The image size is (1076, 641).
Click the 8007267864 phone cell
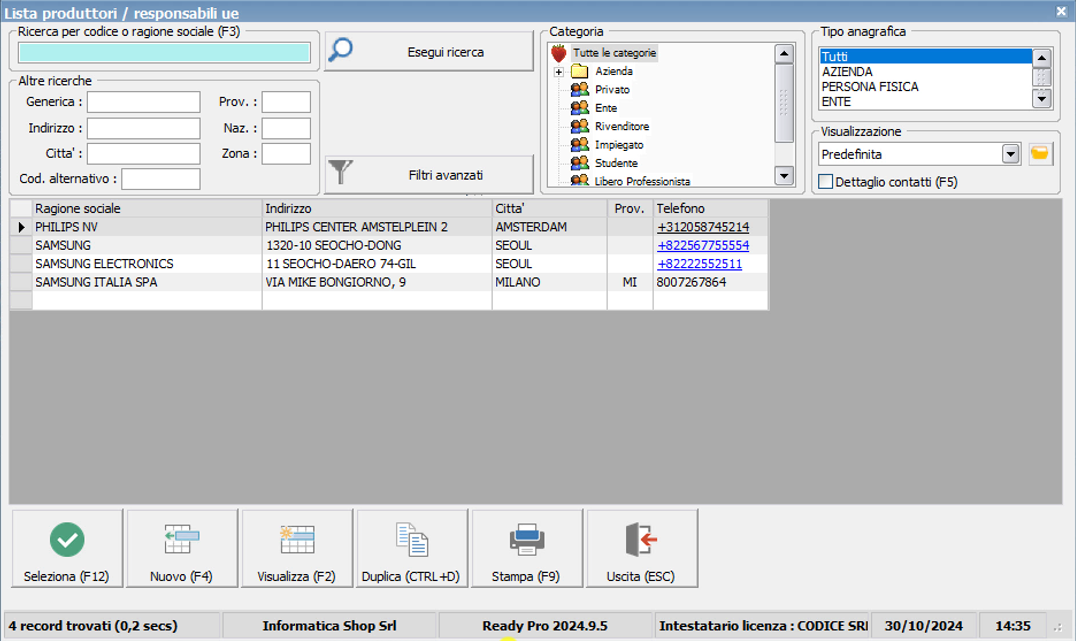point(710,282)
